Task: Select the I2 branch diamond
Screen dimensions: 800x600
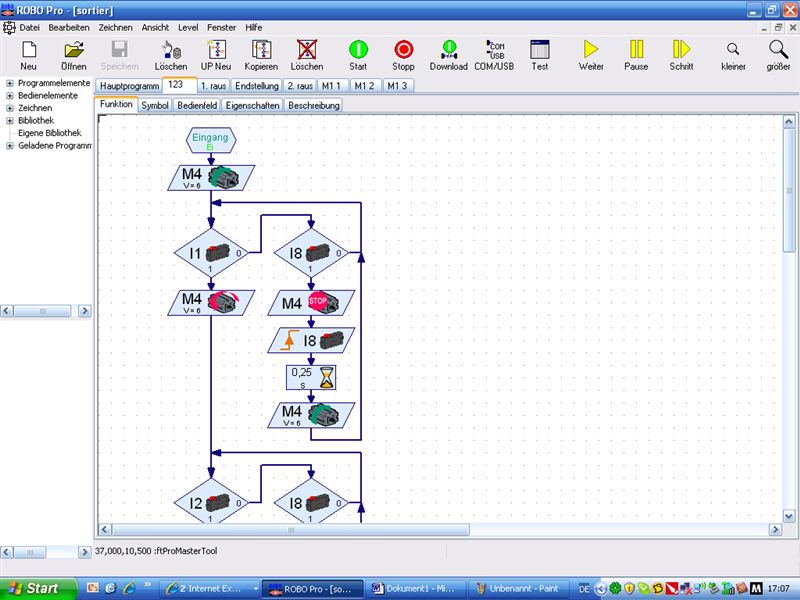Action: click(x=211, y=503)
